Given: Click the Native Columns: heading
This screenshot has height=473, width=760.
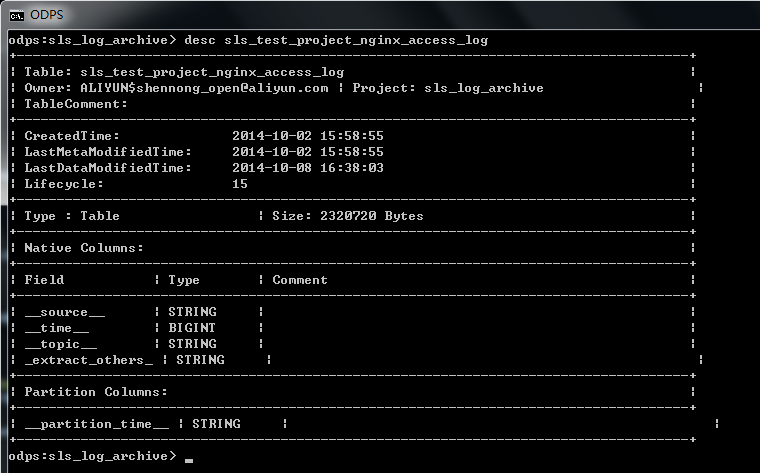Looking at the screenshot, I should click(x=84, y=248).
